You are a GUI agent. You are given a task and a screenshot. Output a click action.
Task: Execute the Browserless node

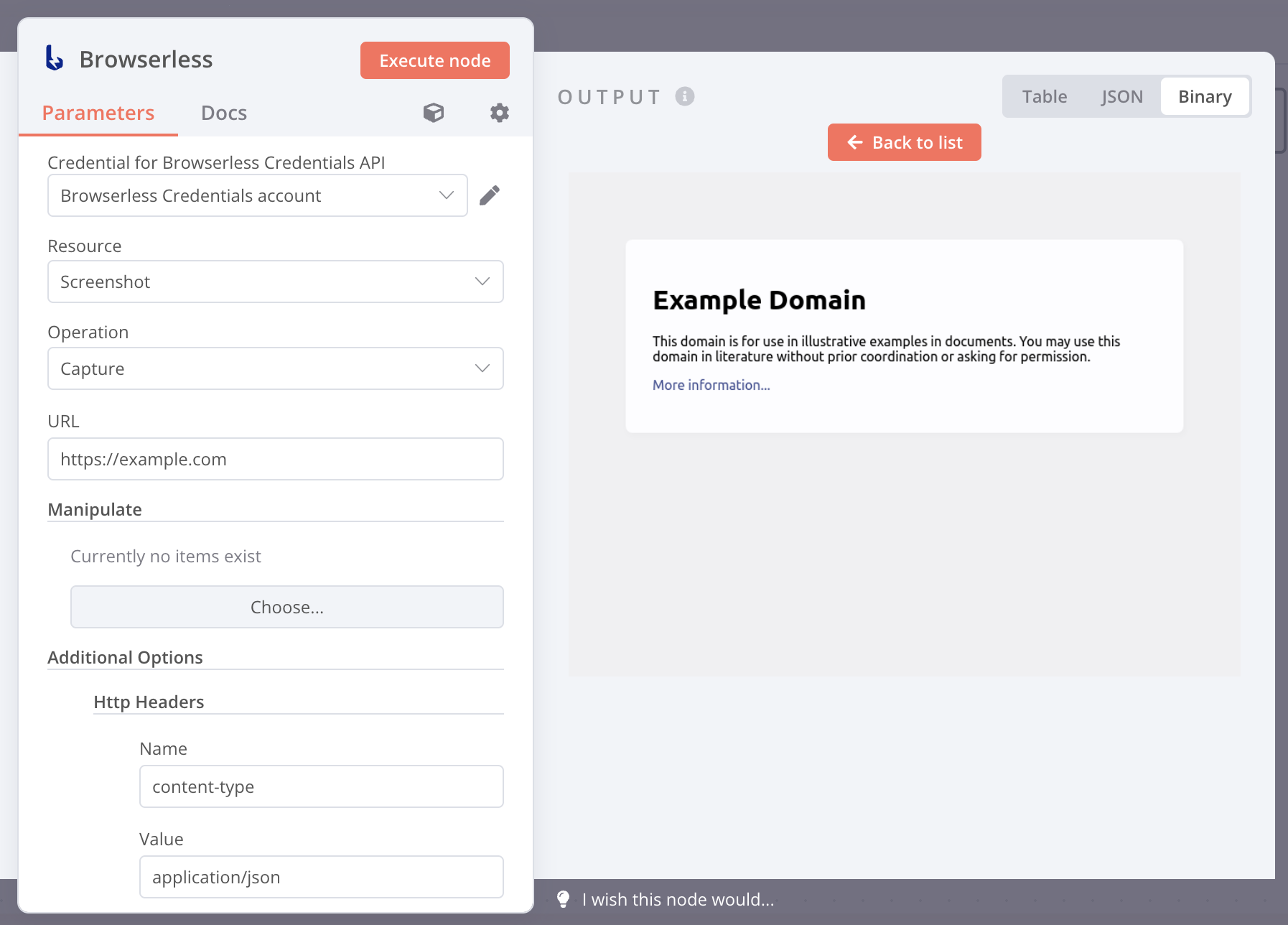pyautogui.click(x=435, y=60)
